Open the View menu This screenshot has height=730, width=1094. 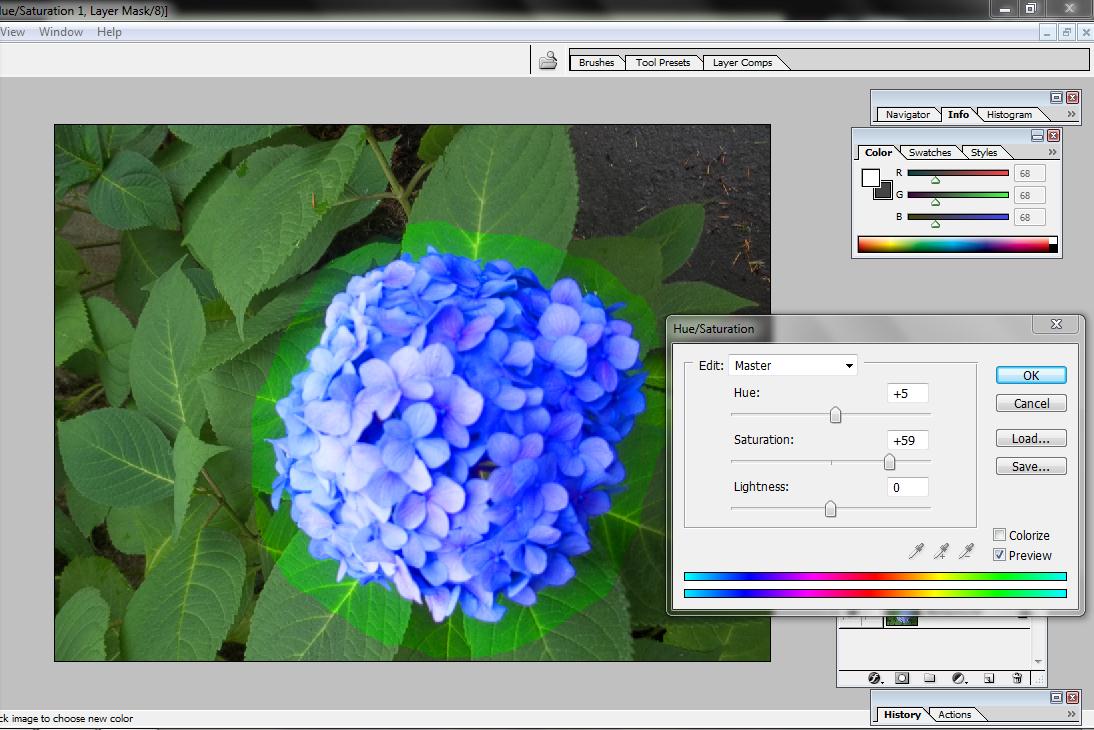coord(13,32)
